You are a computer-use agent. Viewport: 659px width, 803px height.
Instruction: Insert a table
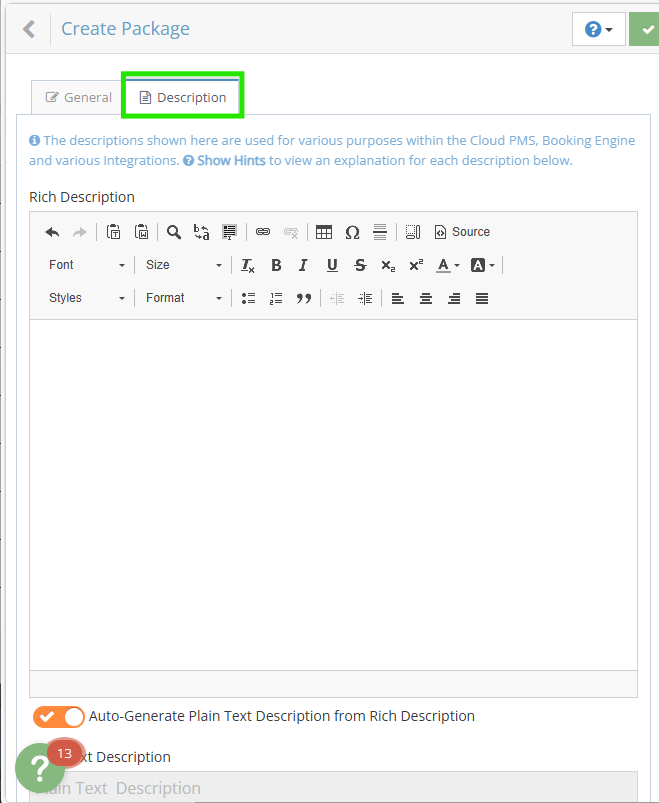point(324,232)
